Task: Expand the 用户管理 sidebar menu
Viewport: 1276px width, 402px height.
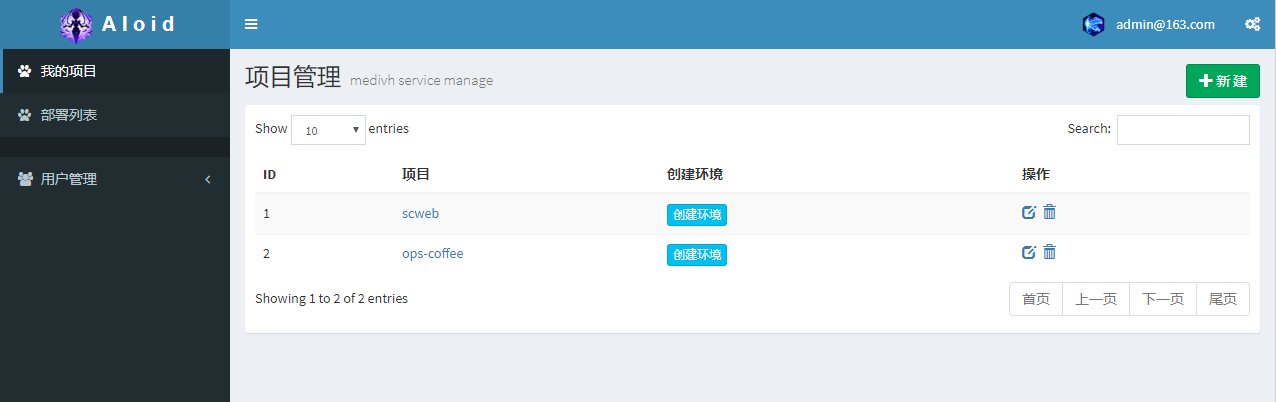Action: coord(115,179)
